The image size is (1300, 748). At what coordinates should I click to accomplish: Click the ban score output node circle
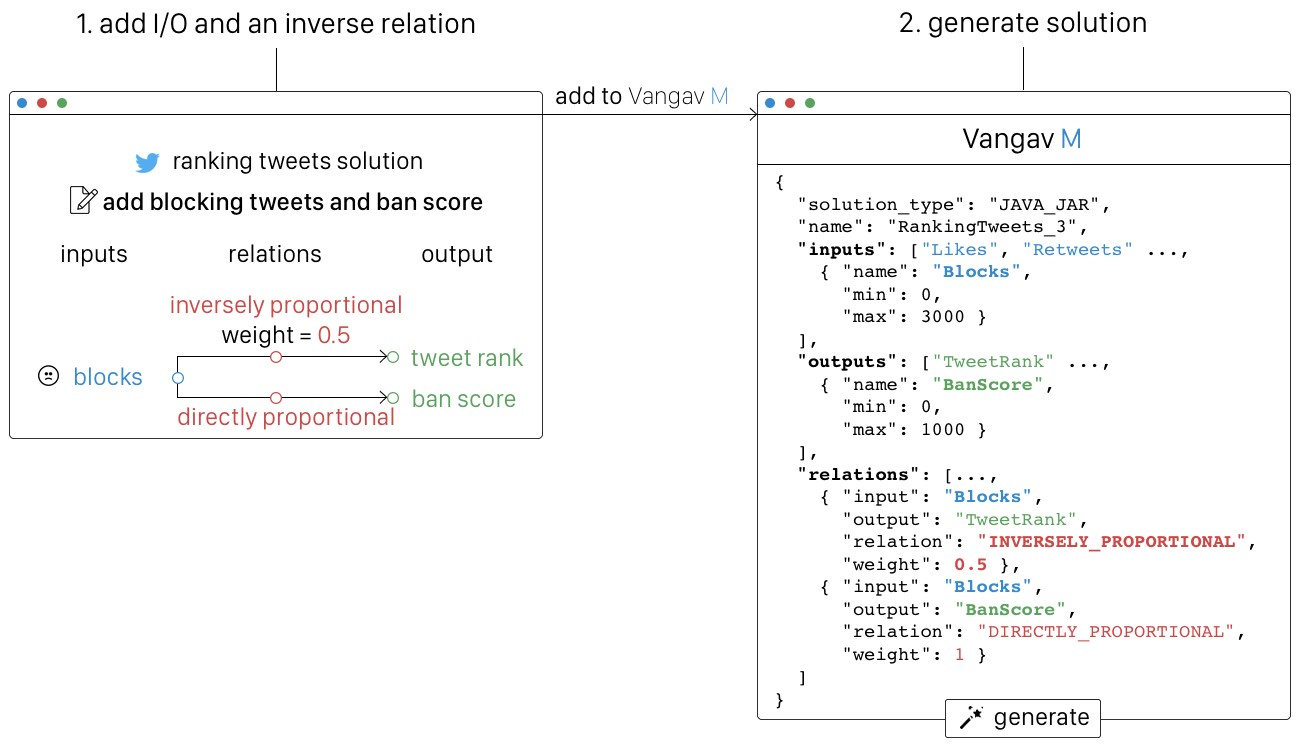click(x=393, y=398)
